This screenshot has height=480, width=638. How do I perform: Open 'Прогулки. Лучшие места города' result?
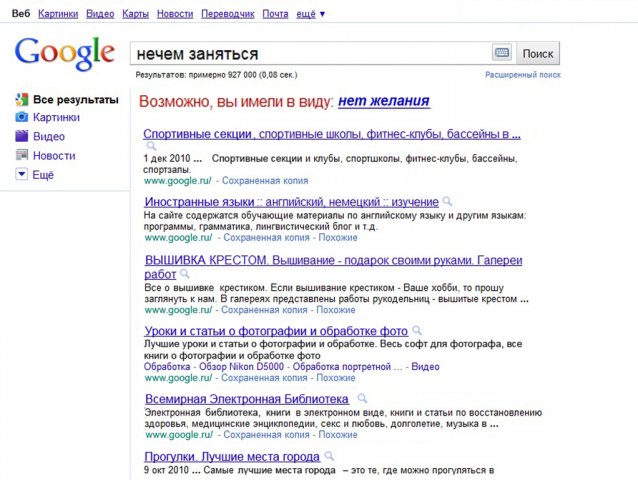[x=232, y=457]
